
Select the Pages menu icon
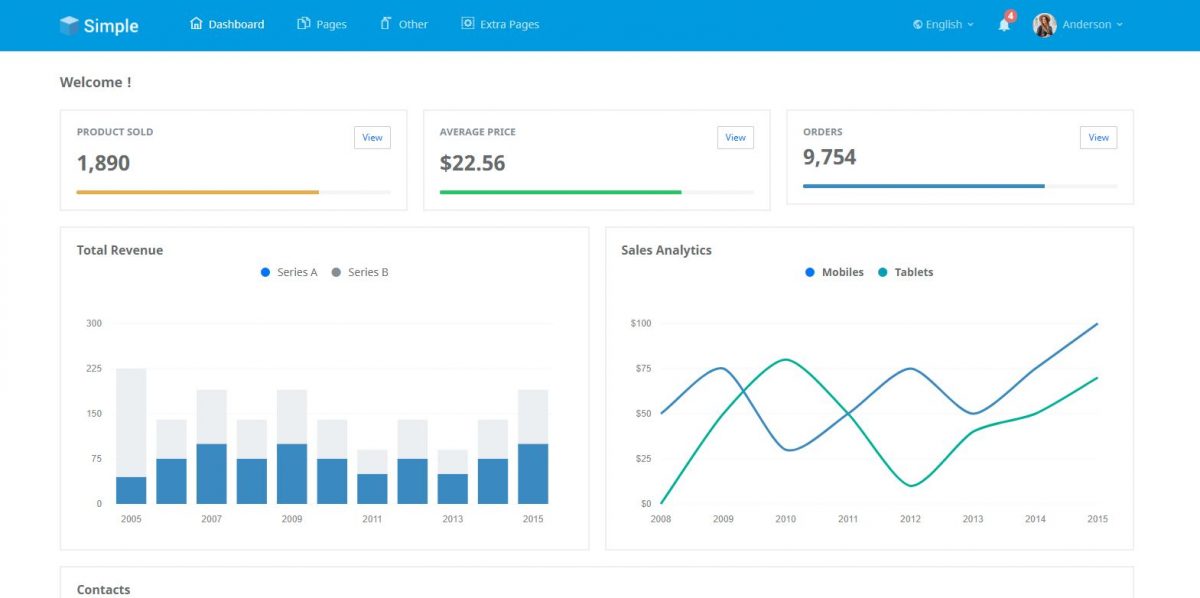tap(301, 24)
